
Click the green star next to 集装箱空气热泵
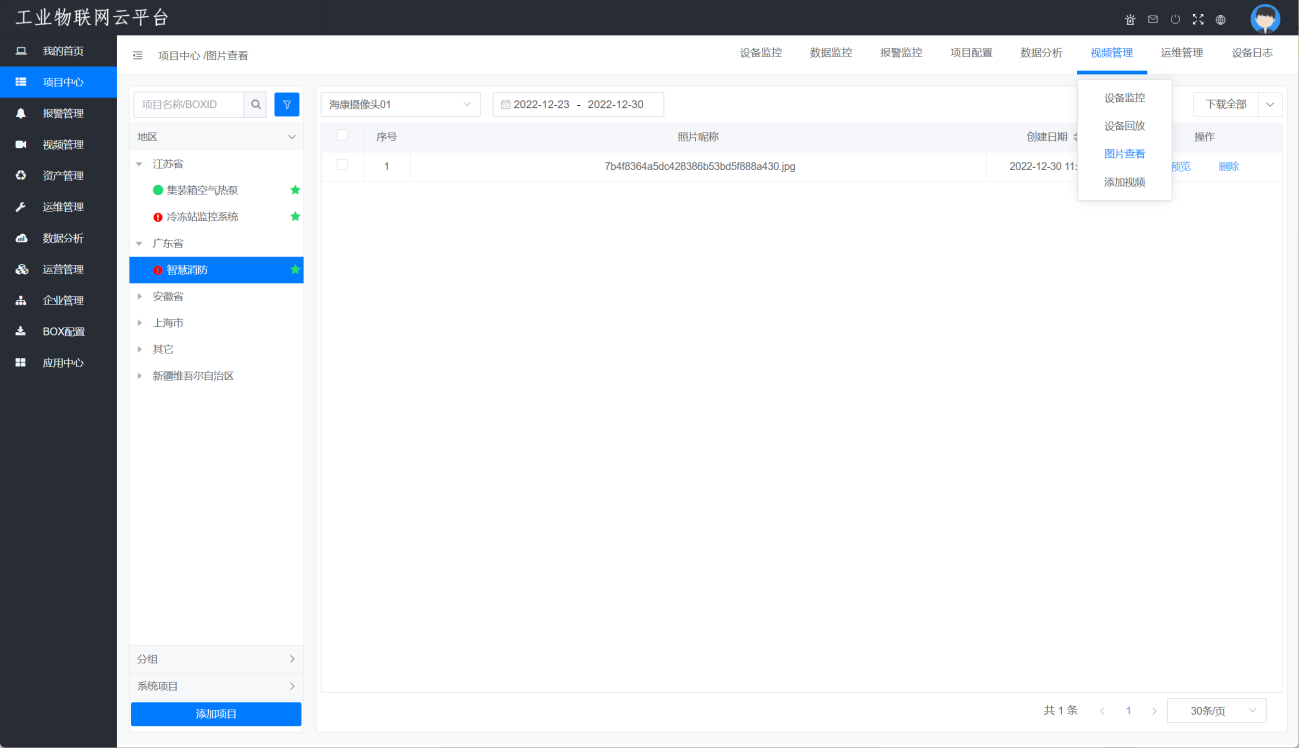tap(295, 189)
